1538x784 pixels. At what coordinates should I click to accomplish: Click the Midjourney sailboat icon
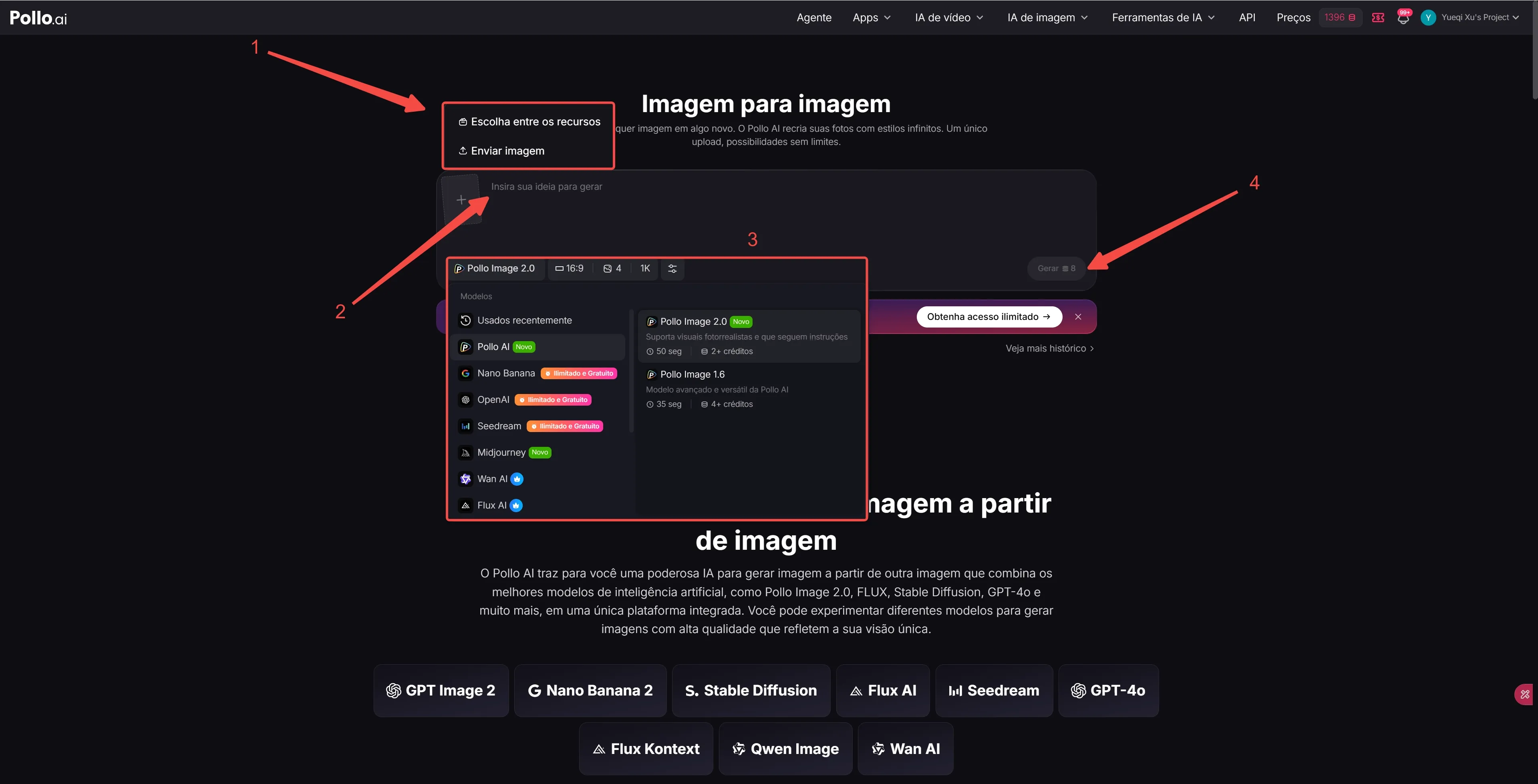click(x=466, y=452)
